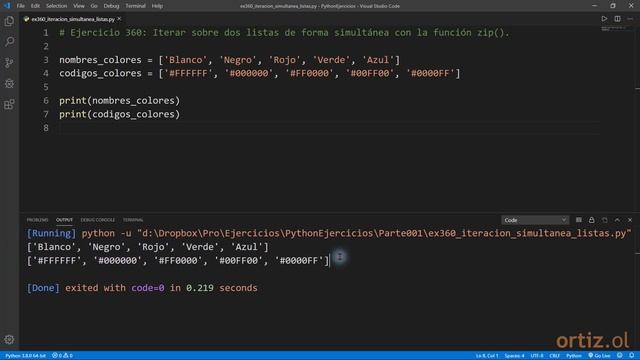Select the Python interpreter in status bar
The width and height of the screenshot is (640, 360).
pos(25,356)
